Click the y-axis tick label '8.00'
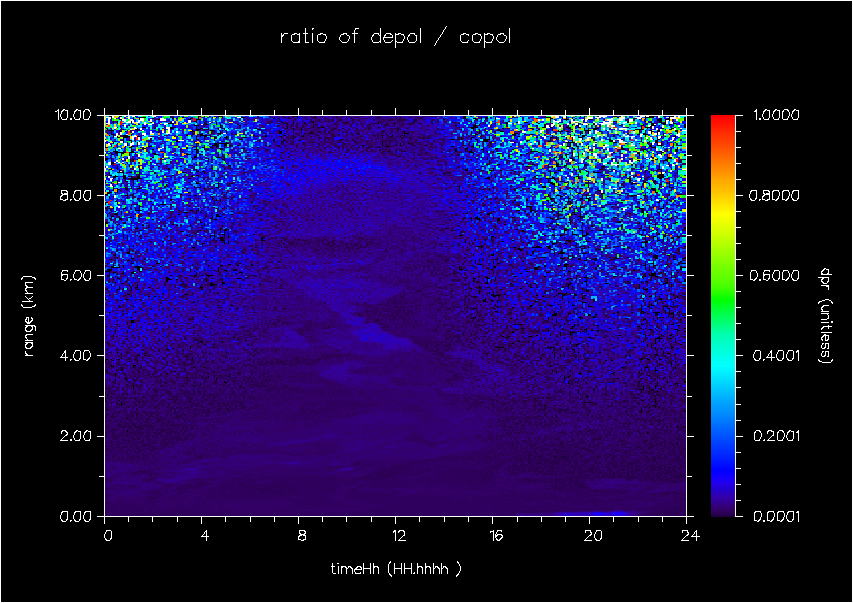The image size is (853, 603). (76, 195)
